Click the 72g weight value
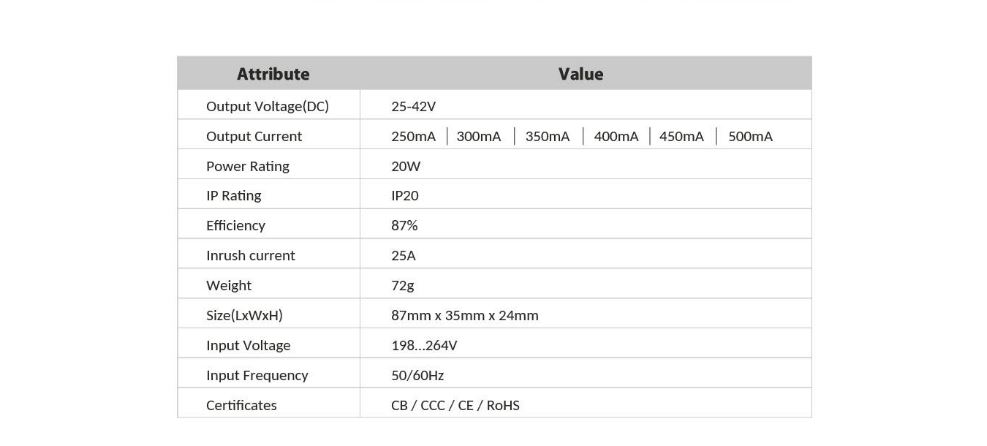Image resolution: width=987 pixels, height=446 pixels. coord(403,286)
